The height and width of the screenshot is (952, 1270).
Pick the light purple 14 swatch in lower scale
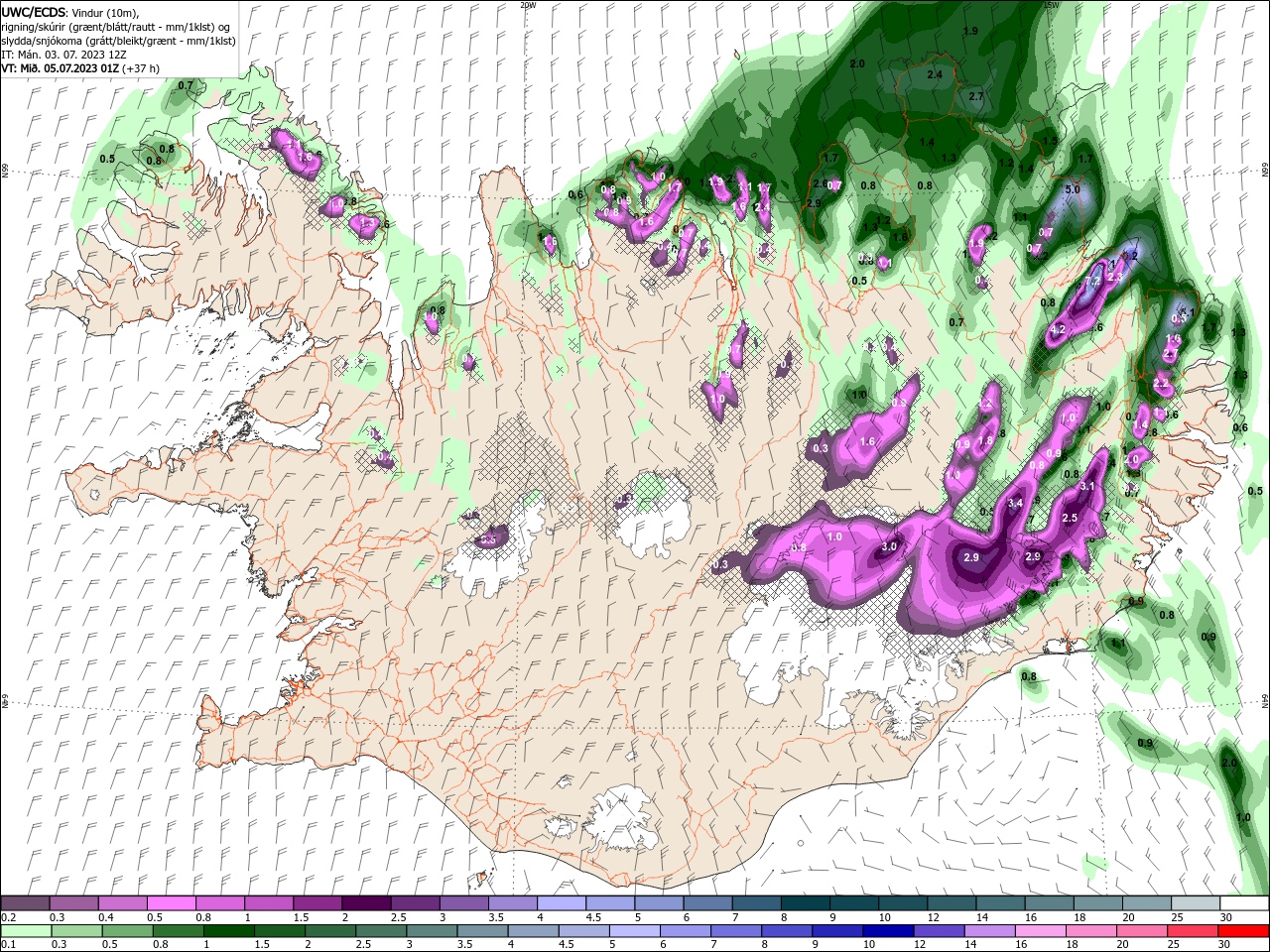[x=990, y=930]
